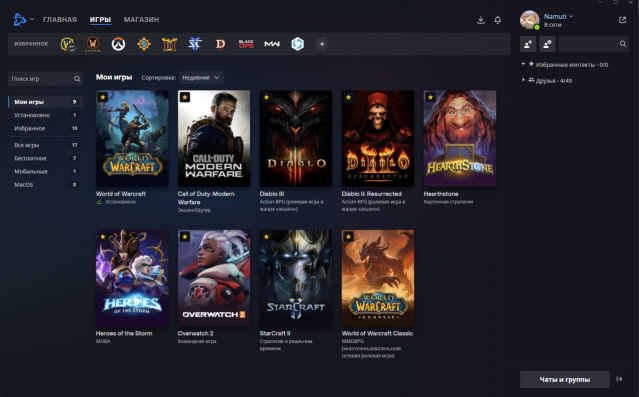
Task: Open the Hearthstone game thumbnail
Action: click(x=460, y=138)
